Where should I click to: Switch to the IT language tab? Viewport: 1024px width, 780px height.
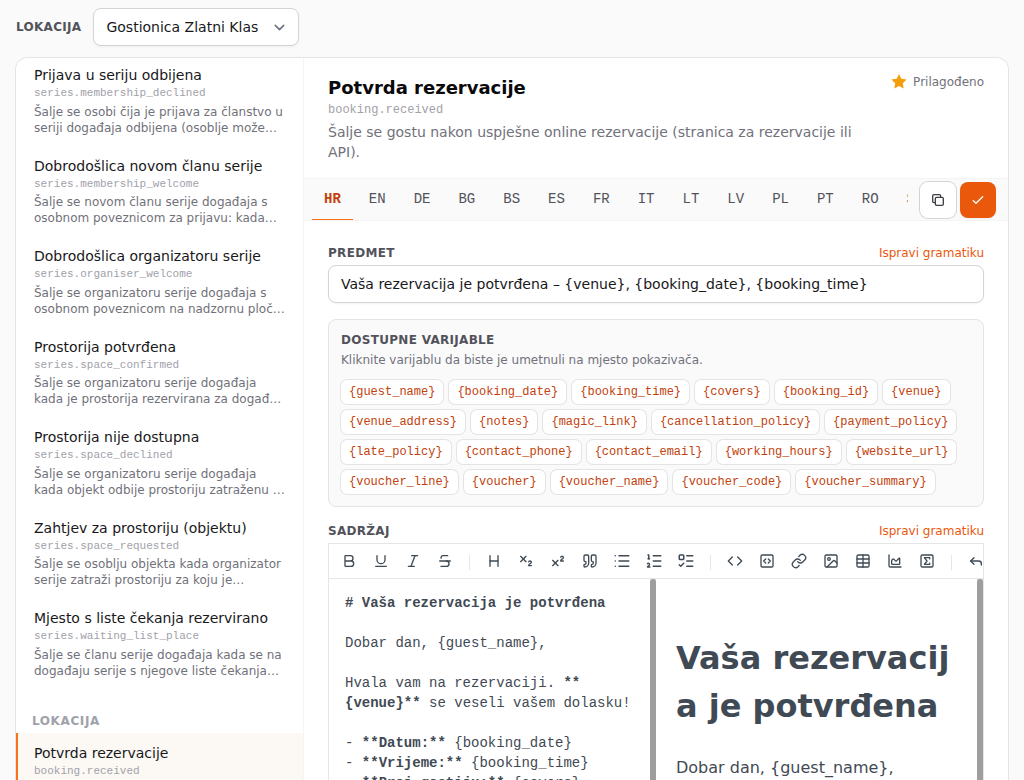point(646,199)
